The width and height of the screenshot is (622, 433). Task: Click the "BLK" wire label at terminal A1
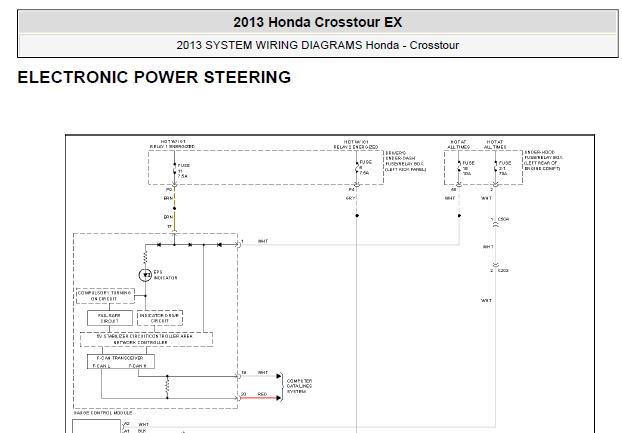point(142,431)
